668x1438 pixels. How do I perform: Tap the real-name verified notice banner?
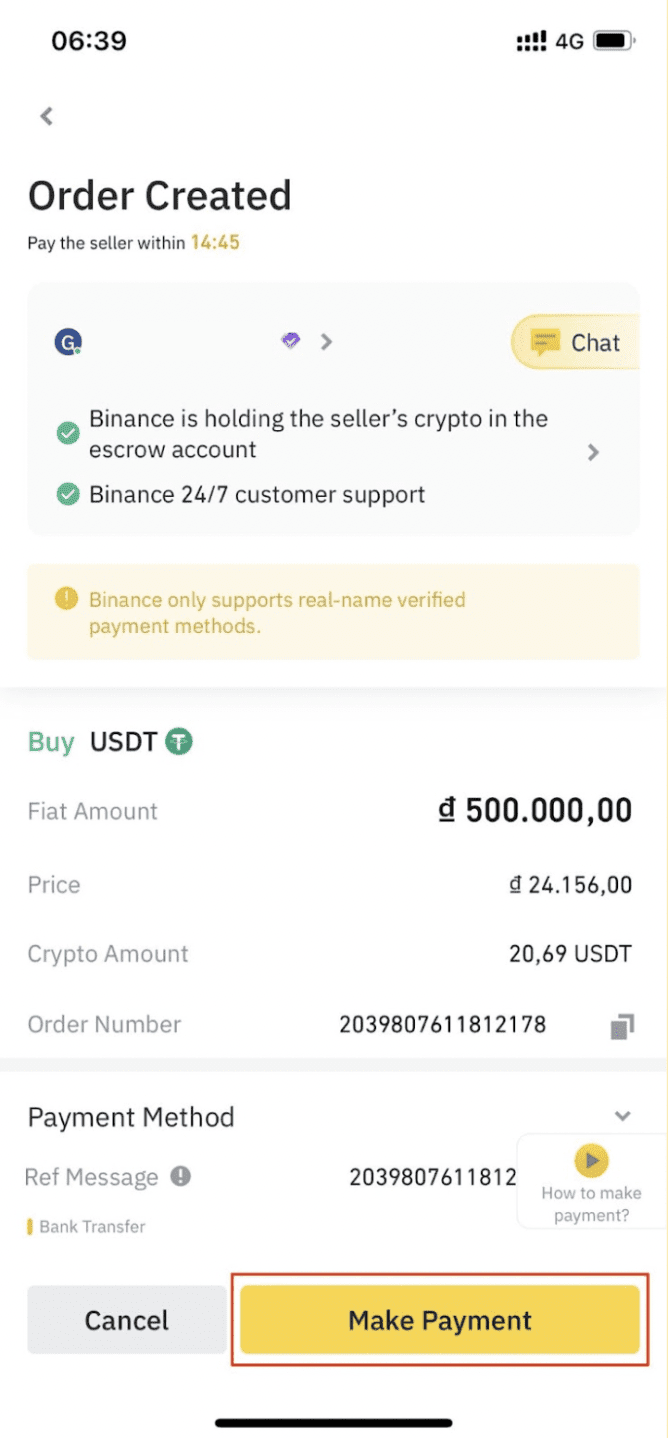click(x=333, y=613)
